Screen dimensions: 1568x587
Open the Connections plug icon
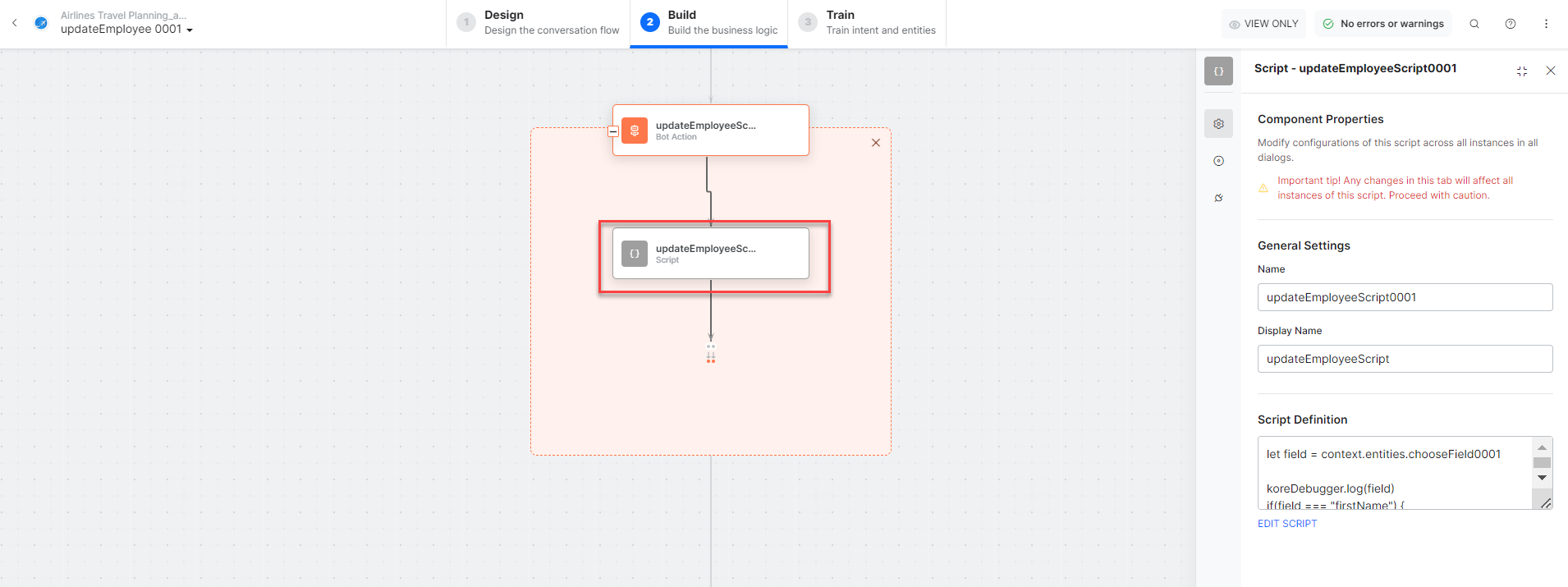point(1219,198)
